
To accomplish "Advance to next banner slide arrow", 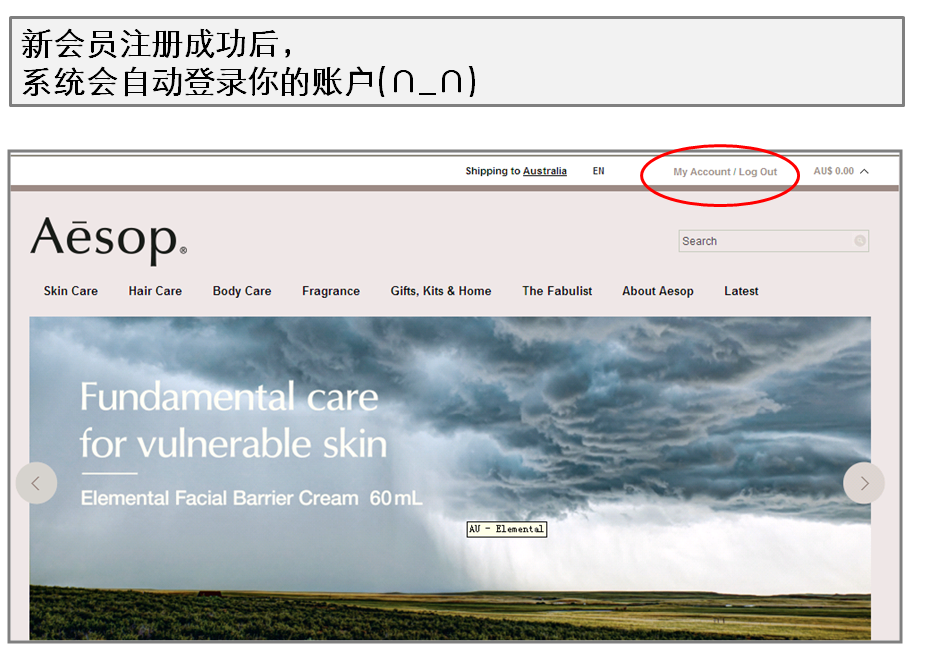I will tap(864, 483).
